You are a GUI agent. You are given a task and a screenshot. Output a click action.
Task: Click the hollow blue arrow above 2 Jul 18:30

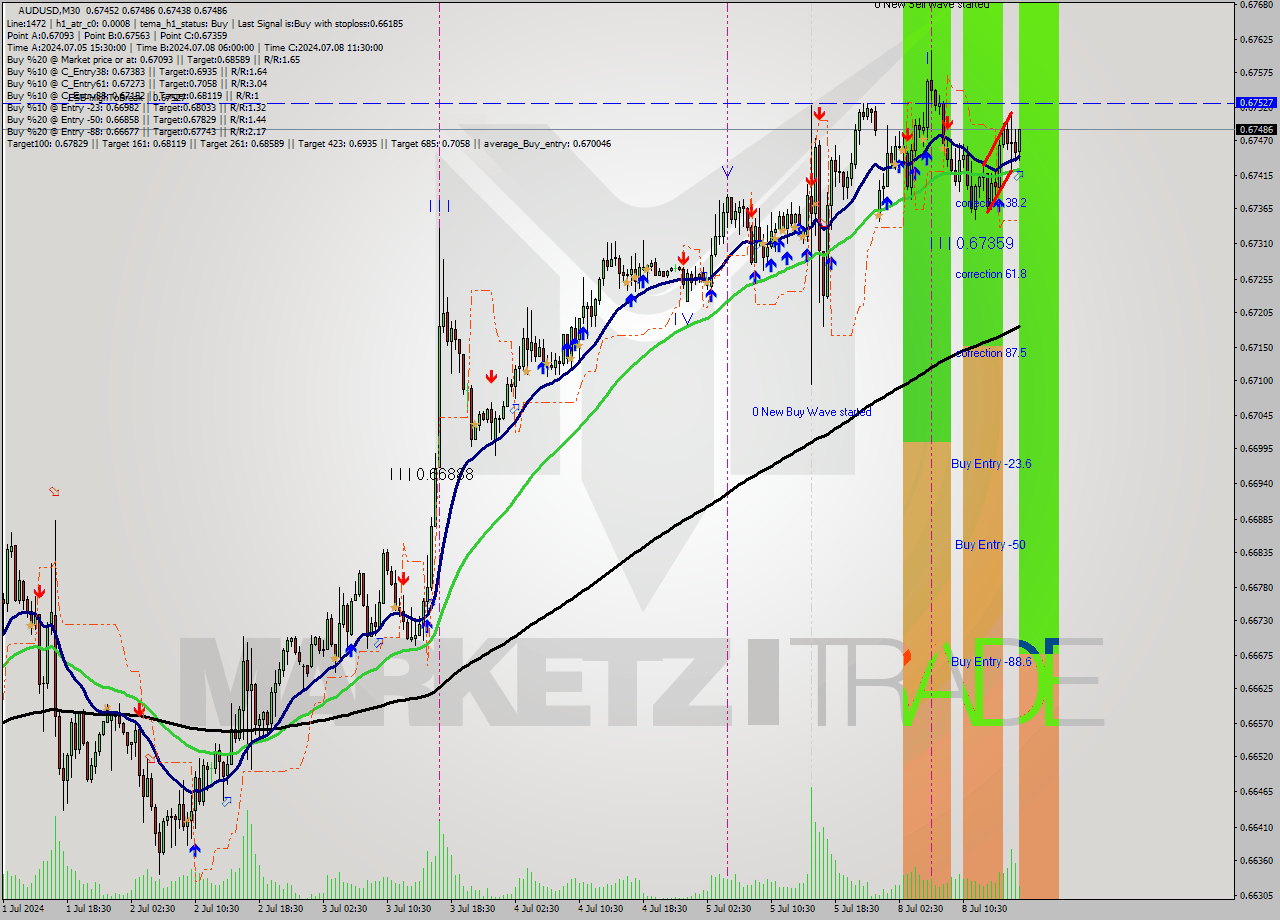click(227, 801)
